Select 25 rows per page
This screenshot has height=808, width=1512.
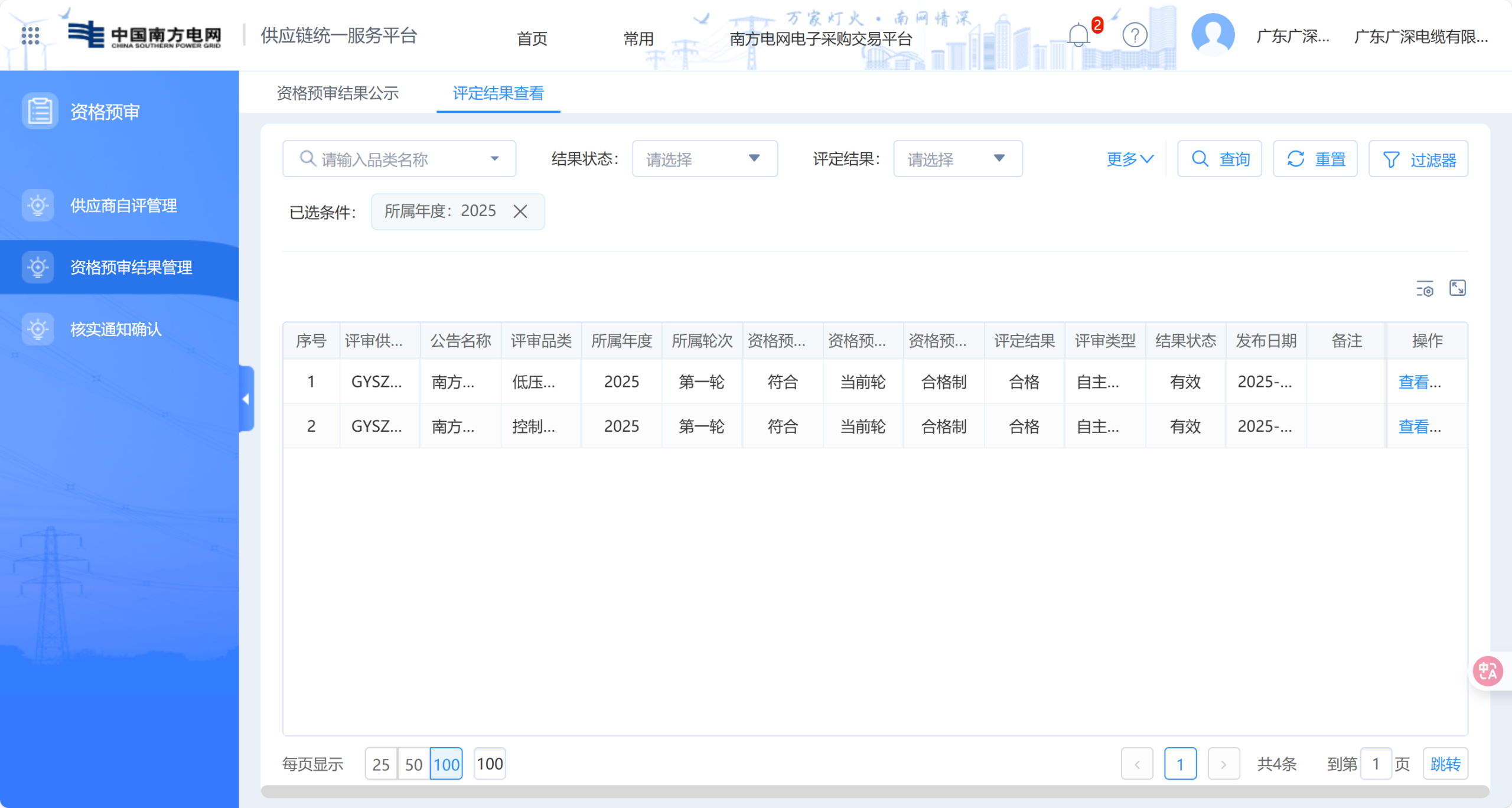pos(381,764)
